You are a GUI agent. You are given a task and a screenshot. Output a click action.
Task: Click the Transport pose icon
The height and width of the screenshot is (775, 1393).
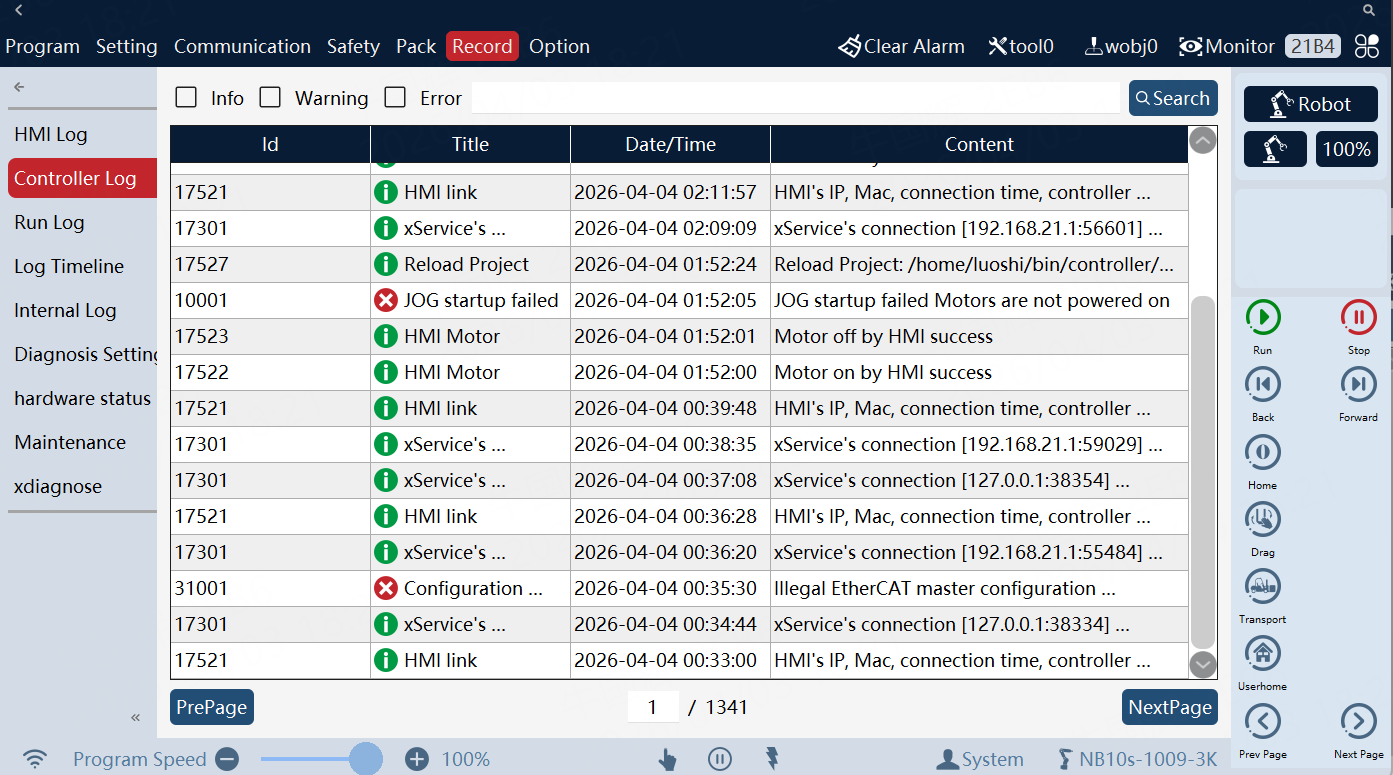(1263, 587)
